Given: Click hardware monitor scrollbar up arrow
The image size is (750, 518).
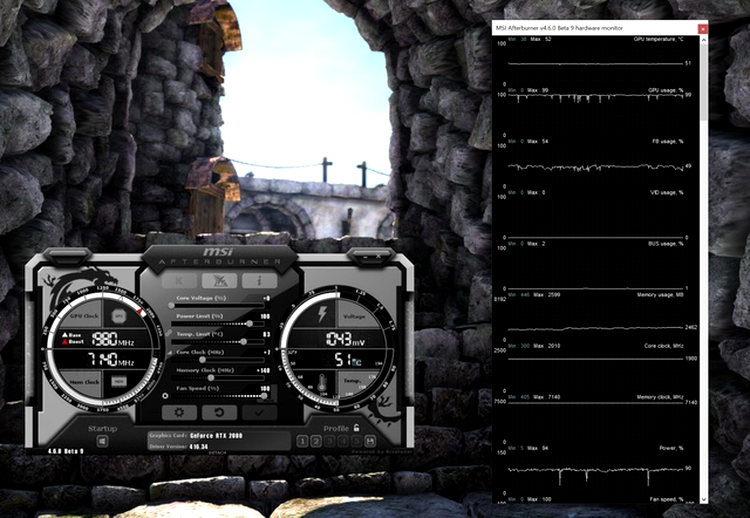Looking at the screenshot, I should click(x=704, y=41).
